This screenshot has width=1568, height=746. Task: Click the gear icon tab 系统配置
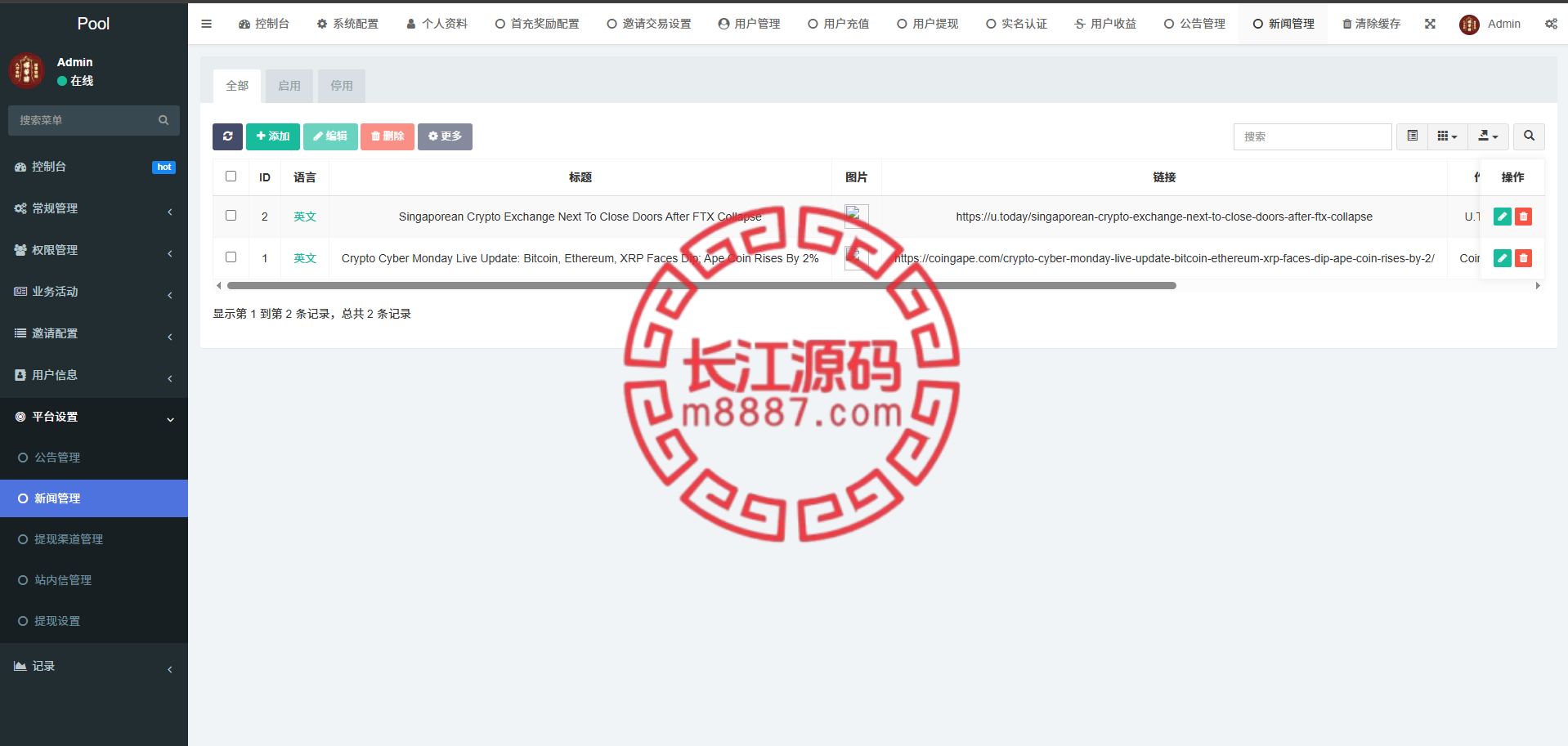point(347,24)
